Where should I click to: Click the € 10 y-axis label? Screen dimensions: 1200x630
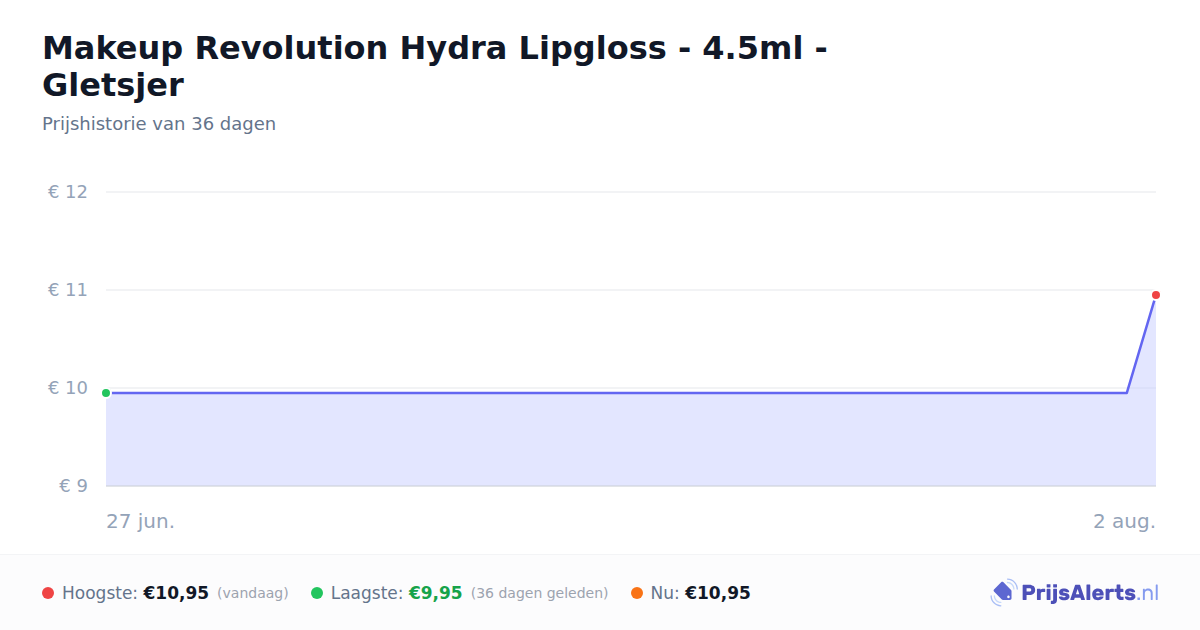[68, 388]
